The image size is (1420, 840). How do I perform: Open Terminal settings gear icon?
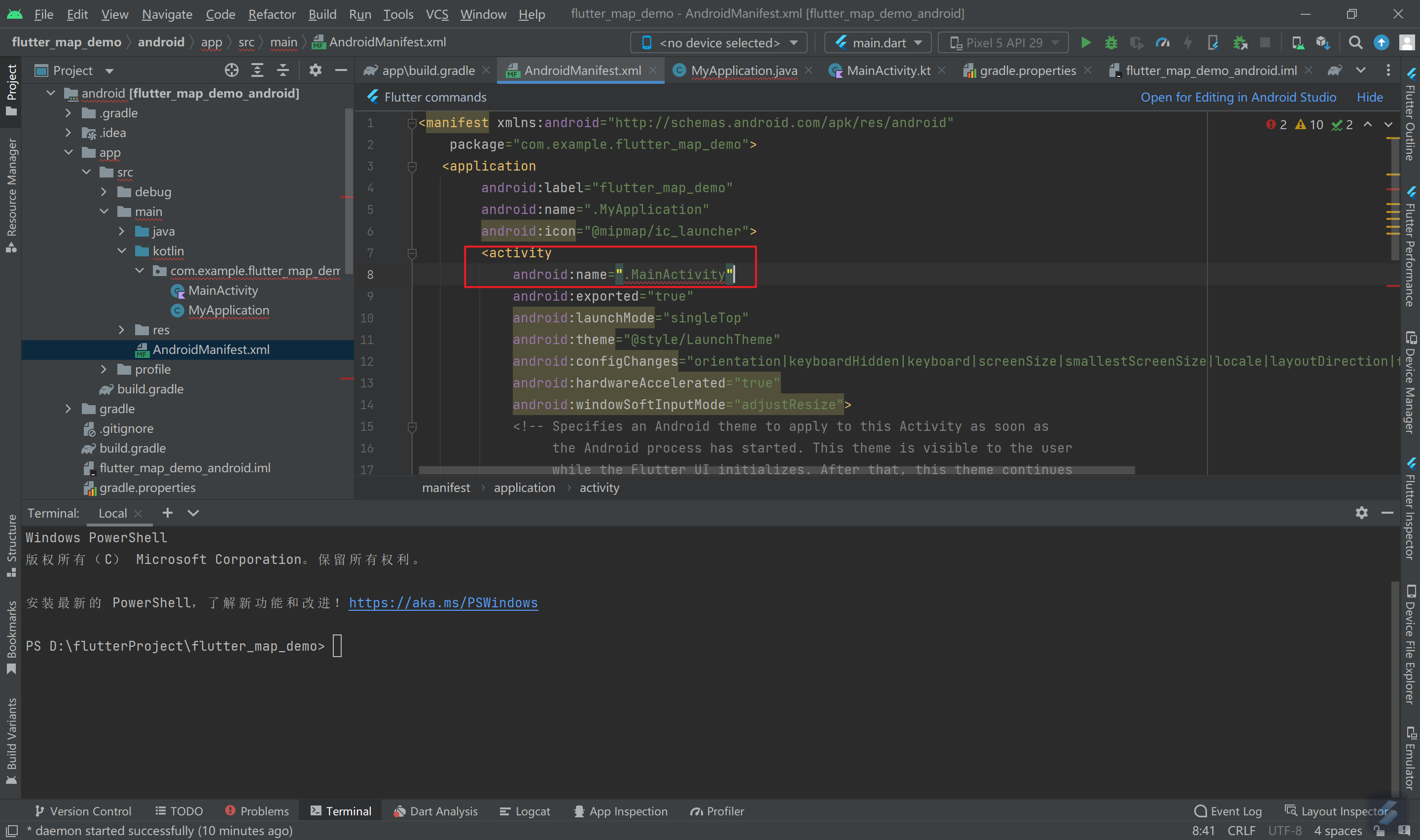[x=1361, y=513]
